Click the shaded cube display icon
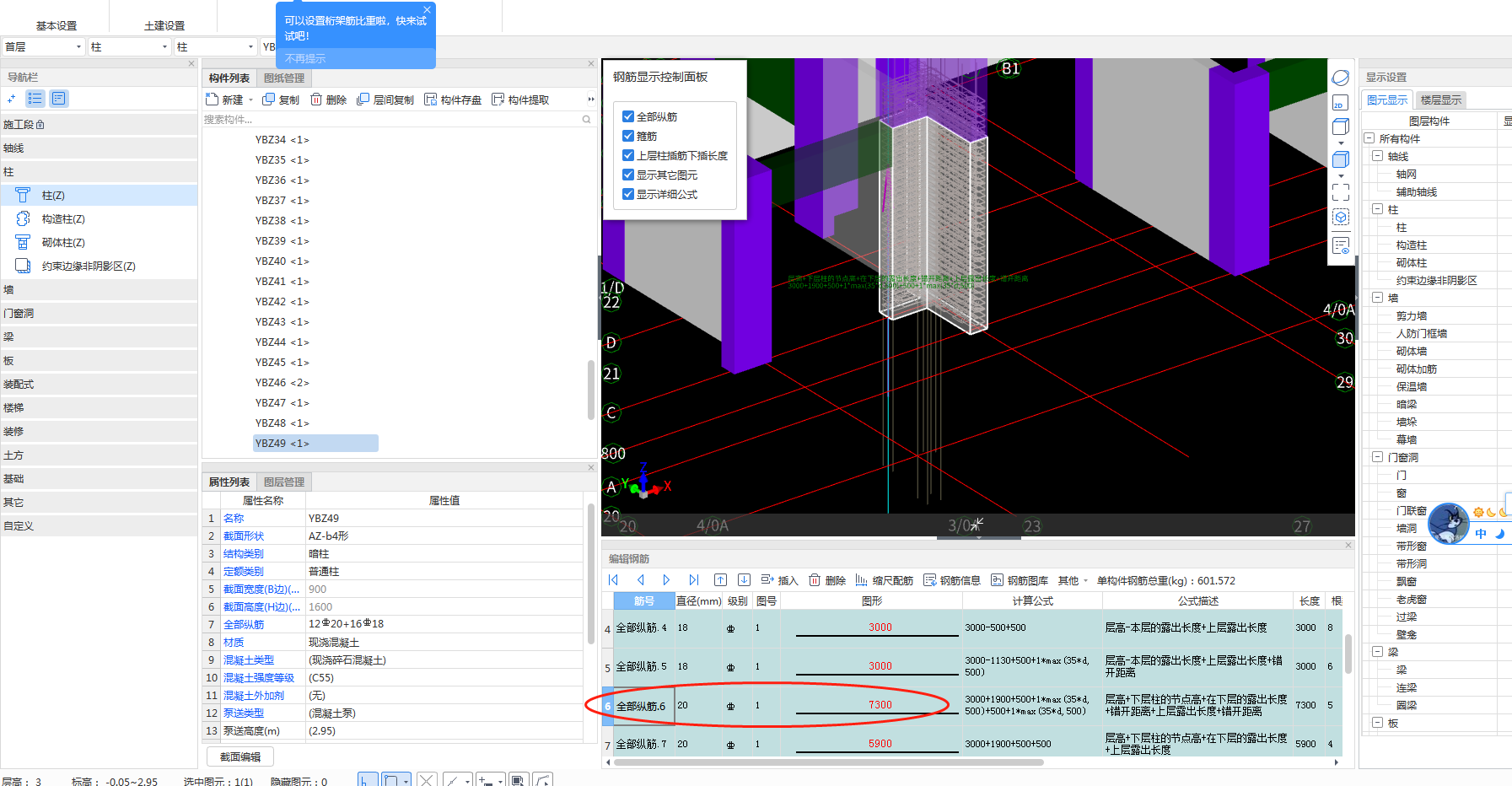Viewport: 1512px width, 786px height. pyautogui.click(x=1341, y=159)
